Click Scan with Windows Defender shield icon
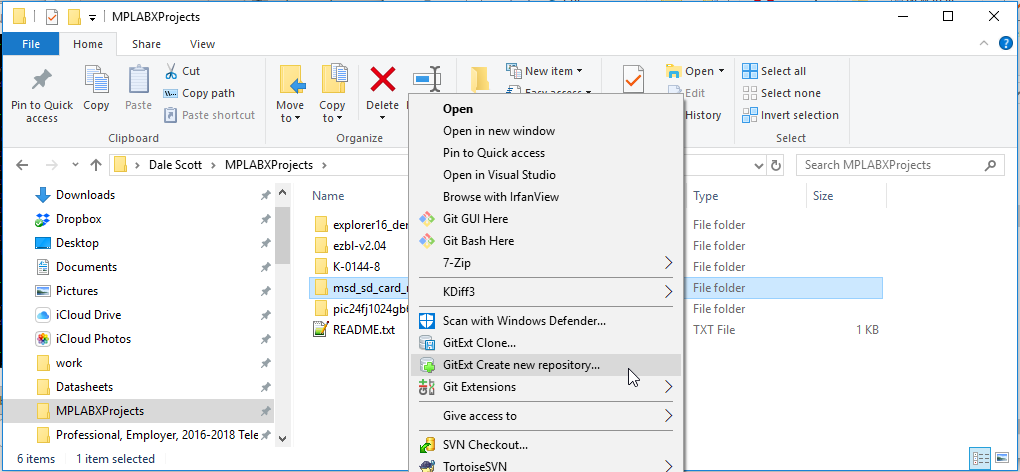The width and height of the screenshot is (1020, 472). click(427, 321)
